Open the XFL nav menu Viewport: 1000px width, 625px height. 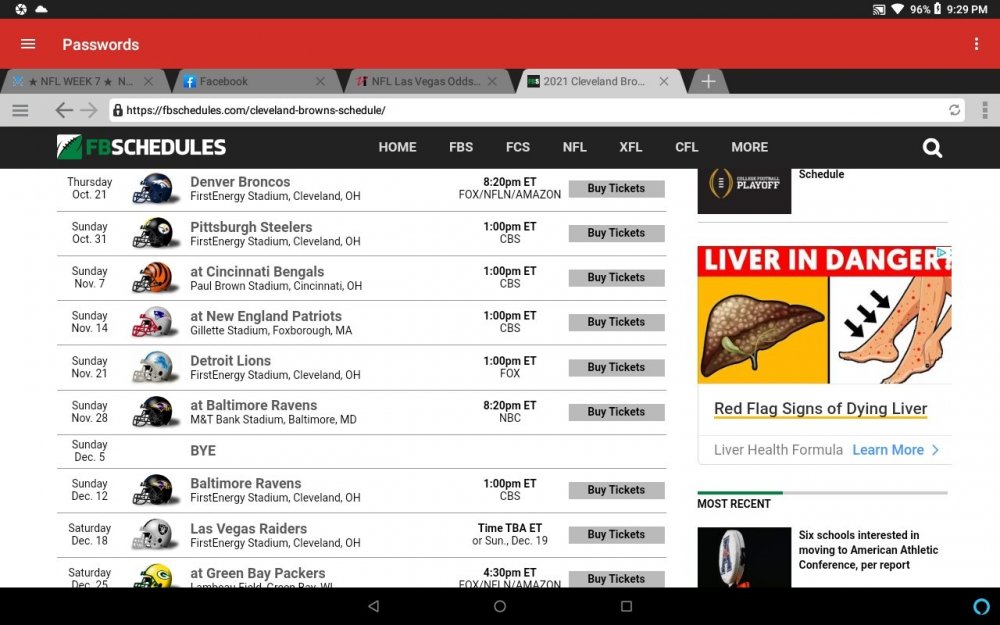(x=631, y=147)
